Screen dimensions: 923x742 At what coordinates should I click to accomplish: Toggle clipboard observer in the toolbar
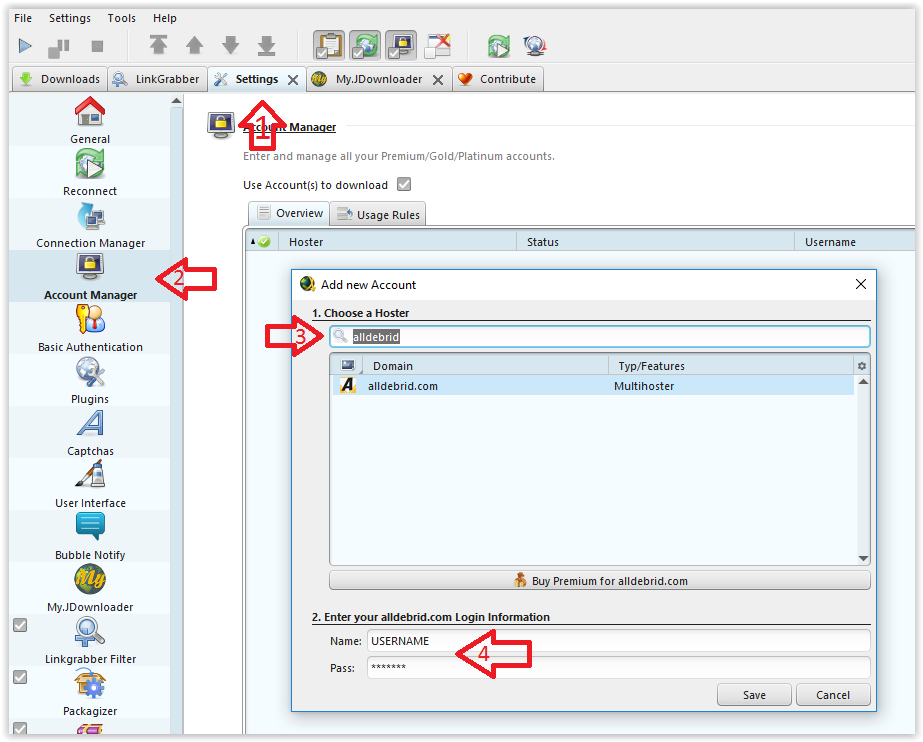point(329,45)
